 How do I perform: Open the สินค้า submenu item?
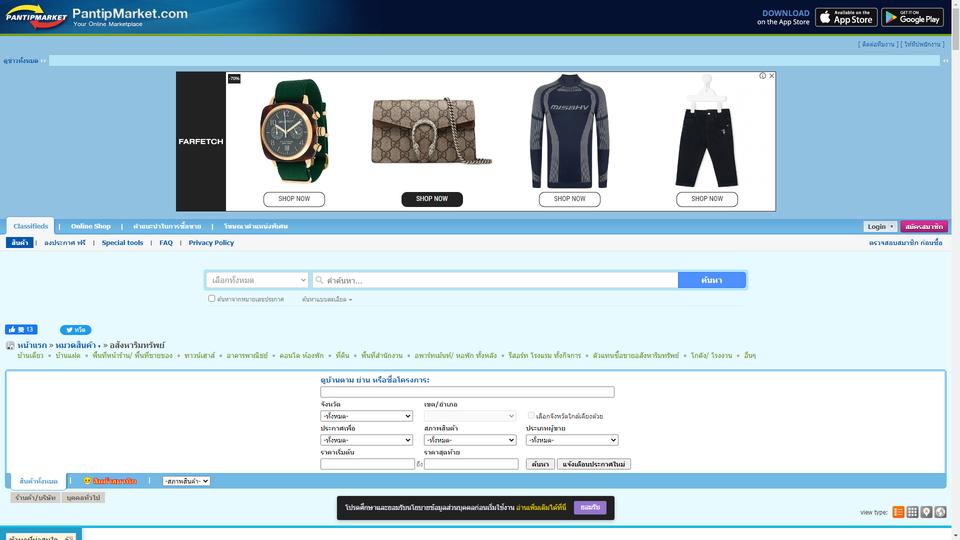point(20,243)
